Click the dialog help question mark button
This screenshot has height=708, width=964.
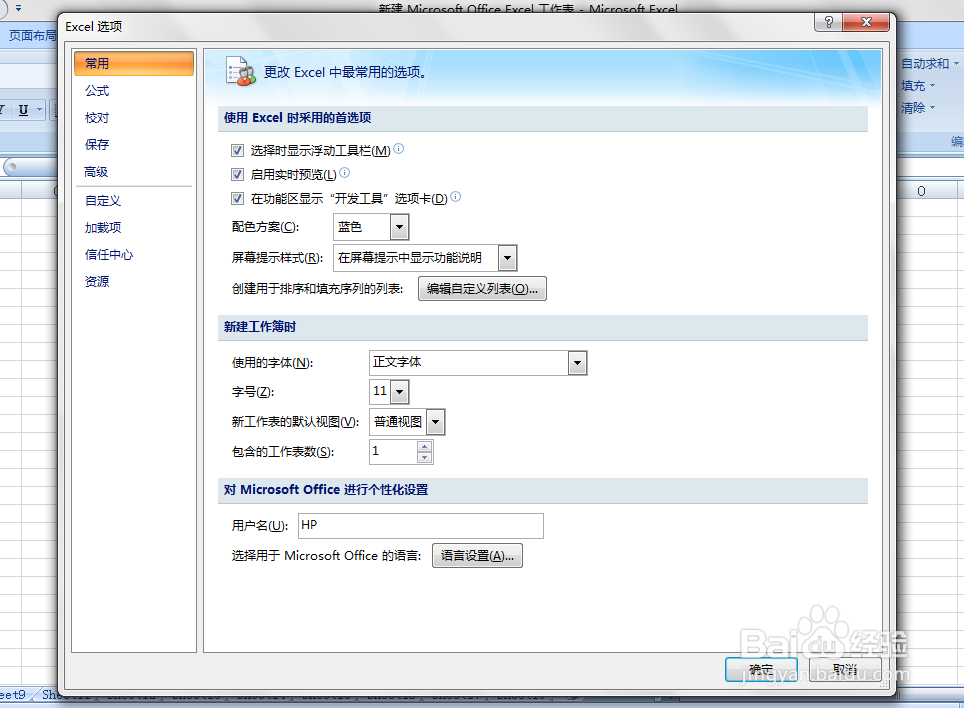(828, 22)
